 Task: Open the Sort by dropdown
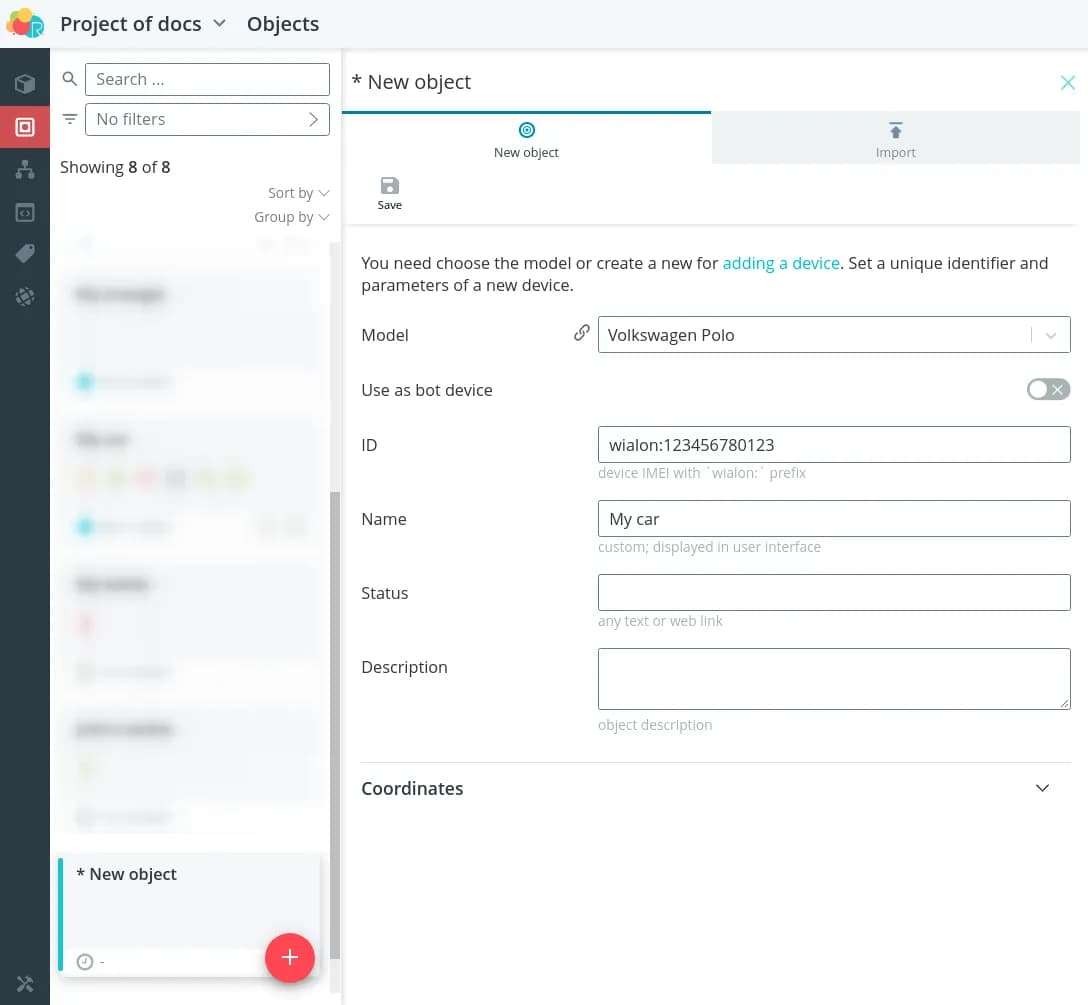(298, 193)
